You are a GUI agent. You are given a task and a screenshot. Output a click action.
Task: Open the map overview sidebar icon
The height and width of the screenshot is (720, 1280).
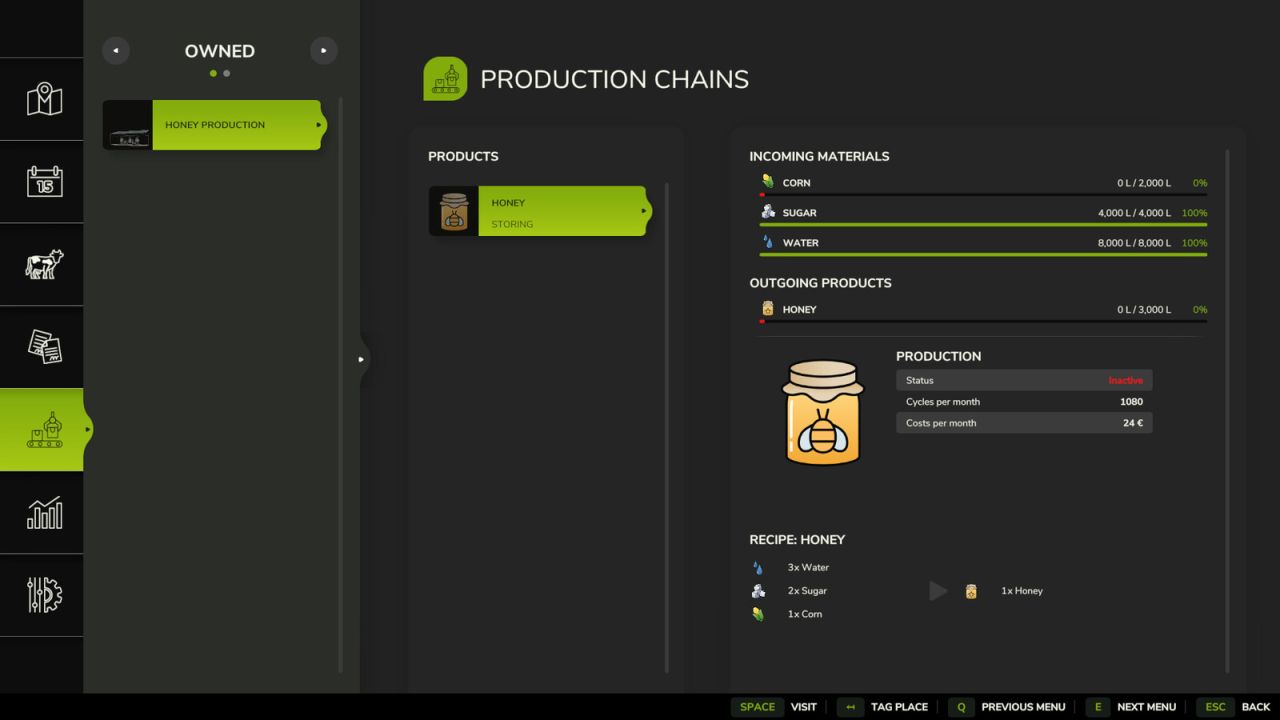point(44,99)
